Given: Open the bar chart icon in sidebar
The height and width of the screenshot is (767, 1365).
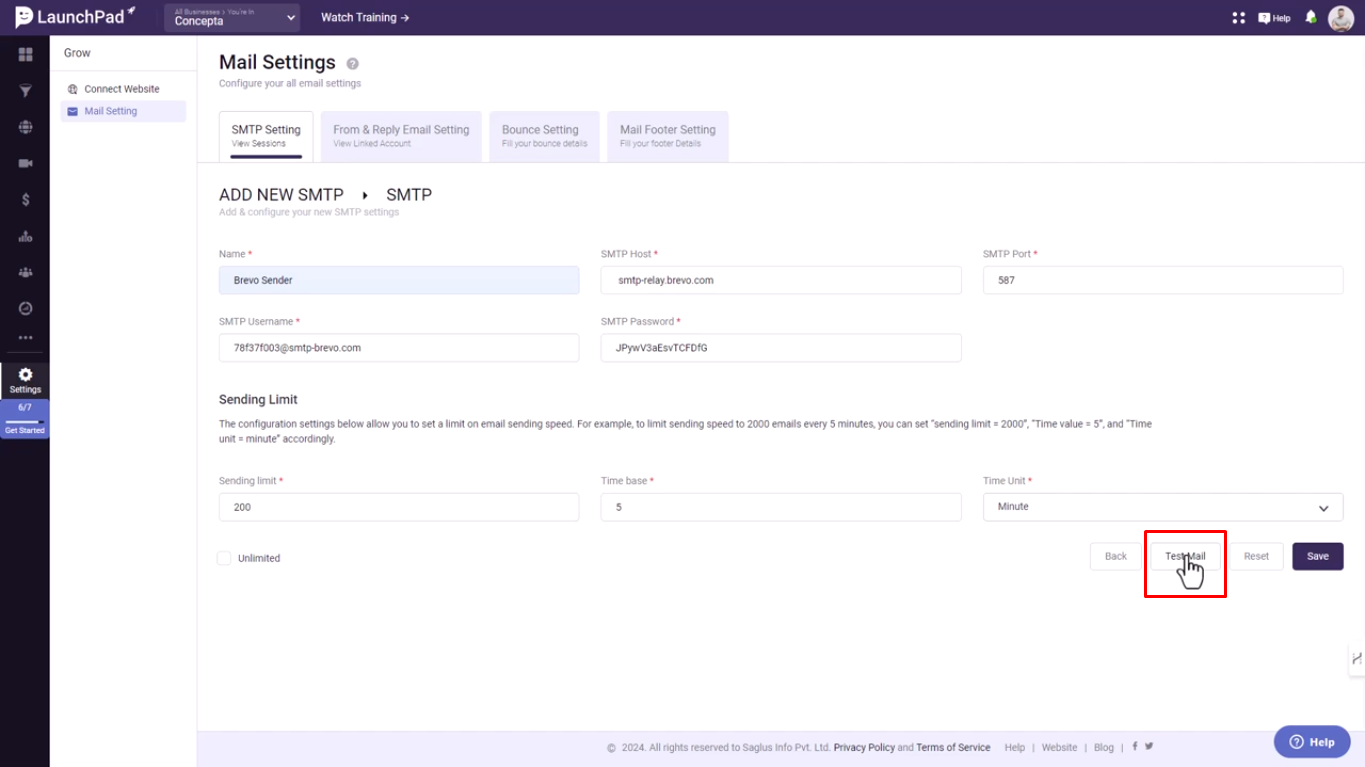Looking at the screenshot, I should pyautogui.click(x=25, y=236).
